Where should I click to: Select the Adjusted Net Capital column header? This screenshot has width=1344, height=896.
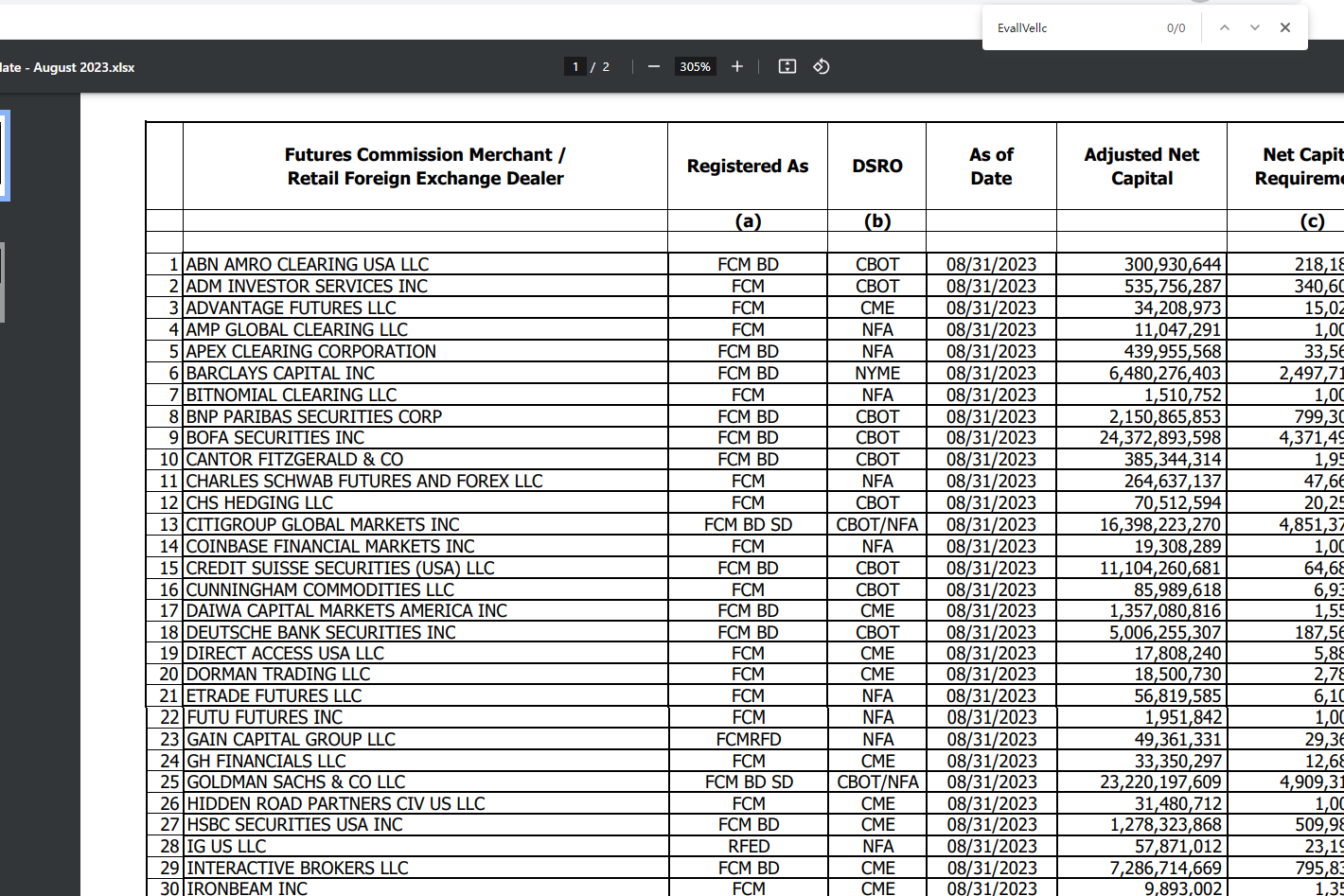1141,167
